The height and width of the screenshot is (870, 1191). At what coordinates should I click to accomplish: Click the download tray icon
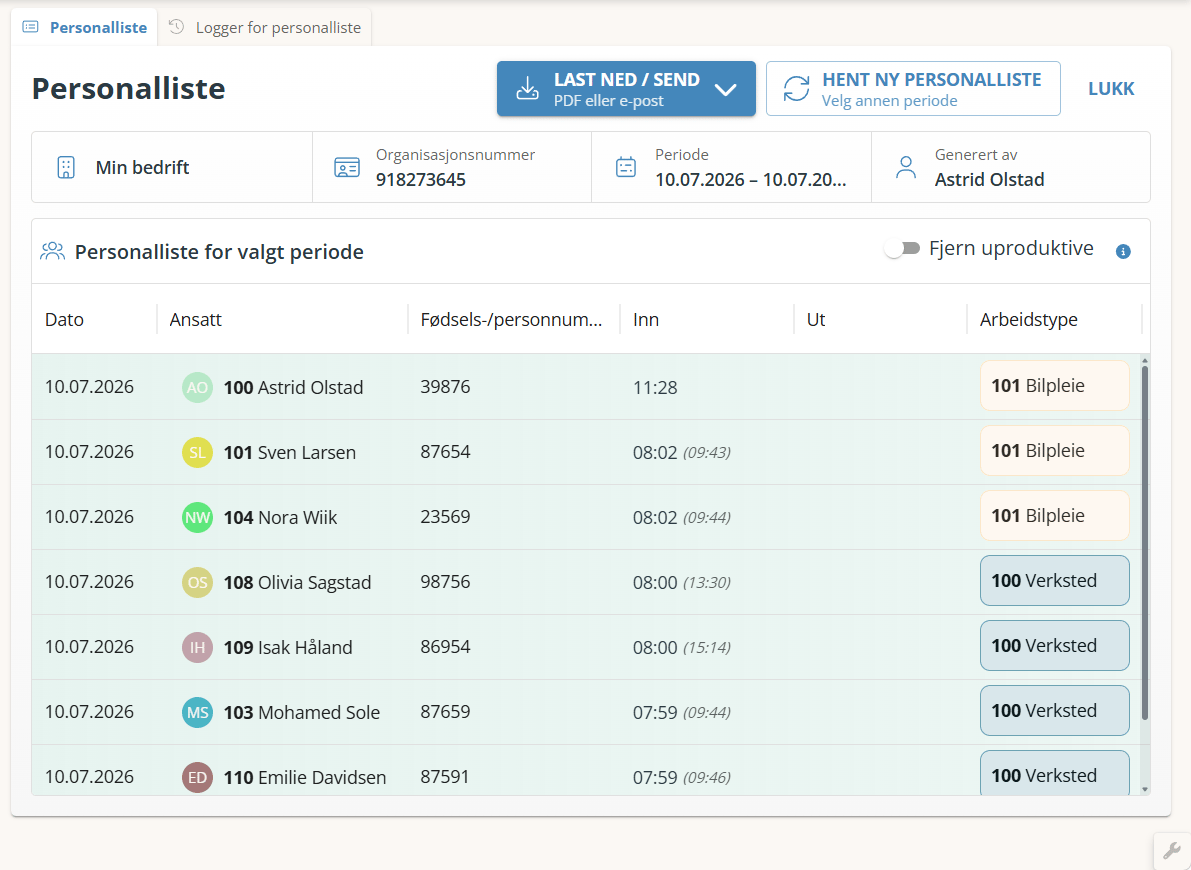coord(527,89)
